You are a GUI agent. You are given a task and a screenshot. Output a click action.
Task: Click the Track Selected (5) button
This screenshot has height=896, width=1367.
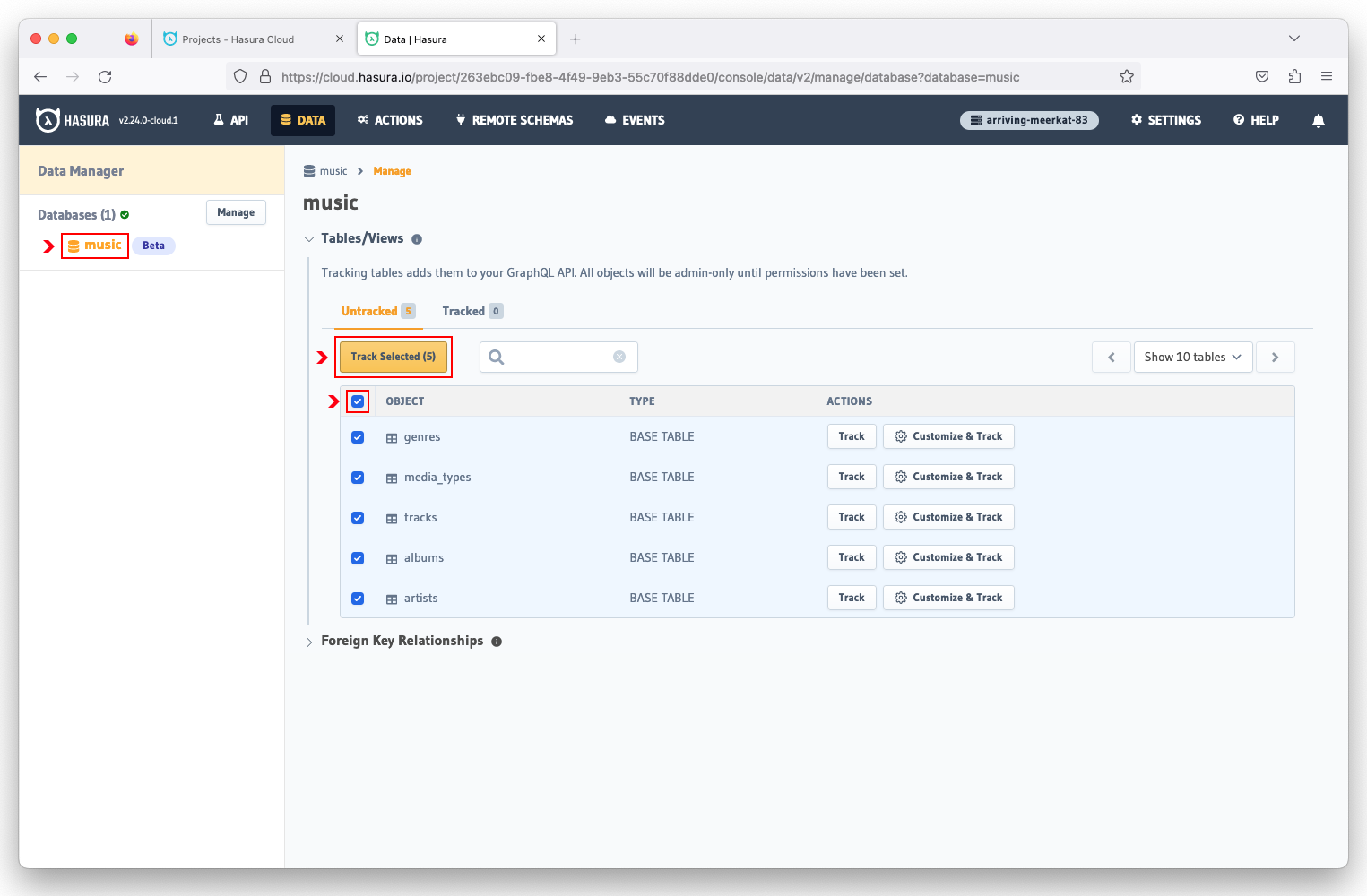click(x=394, y=357)
